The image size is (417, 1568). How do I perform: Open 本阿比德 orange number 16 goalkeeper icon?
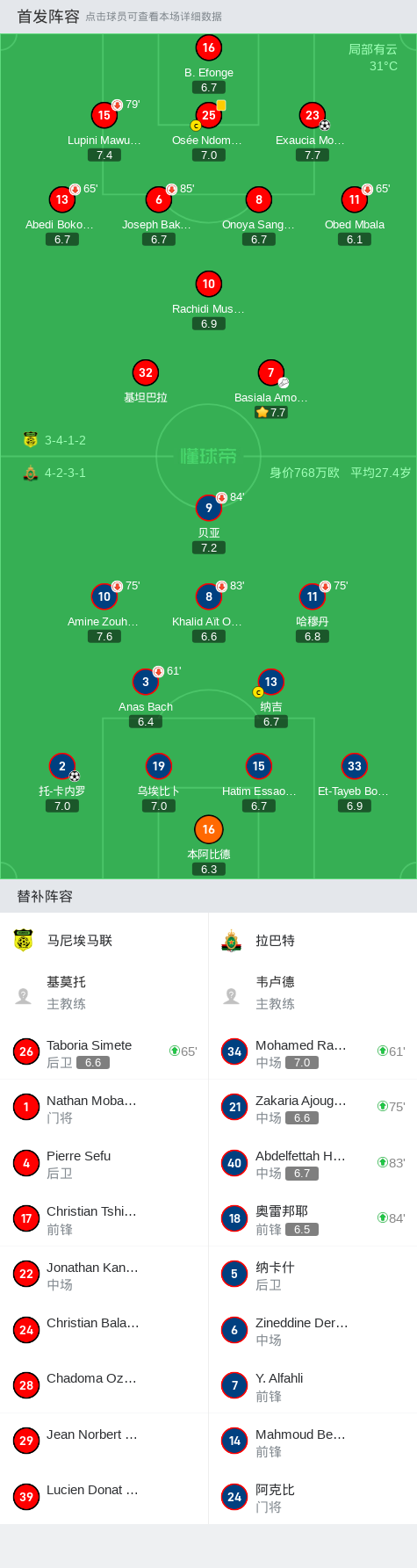tap(208, 829)
